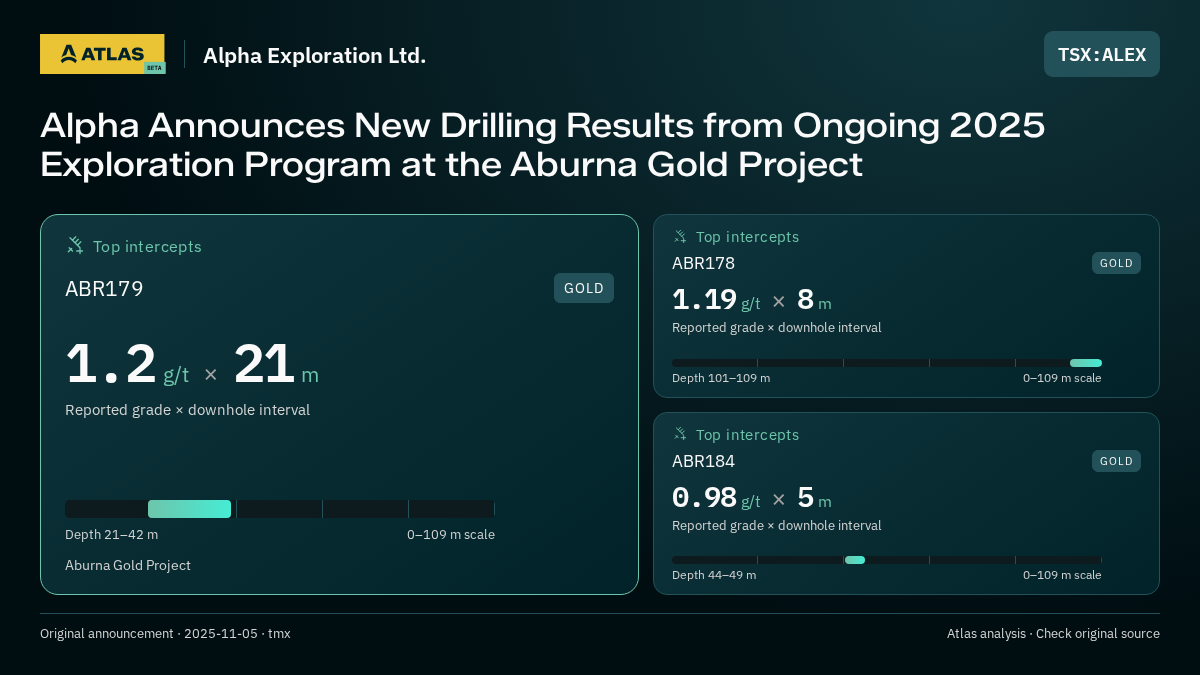Click the 0.98 g/t grade value
This screenshot has height=675, width=1200.
click(x=716, y=498)
